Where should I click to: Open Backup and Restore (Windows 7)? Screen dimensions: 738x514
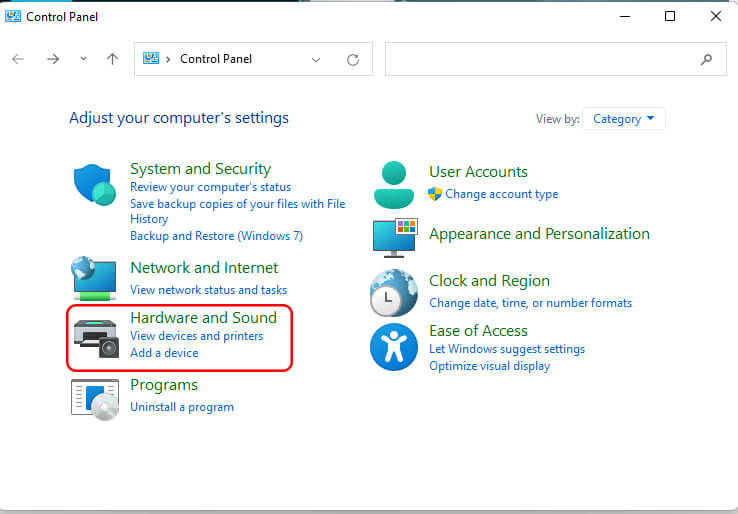coord(216,236)
